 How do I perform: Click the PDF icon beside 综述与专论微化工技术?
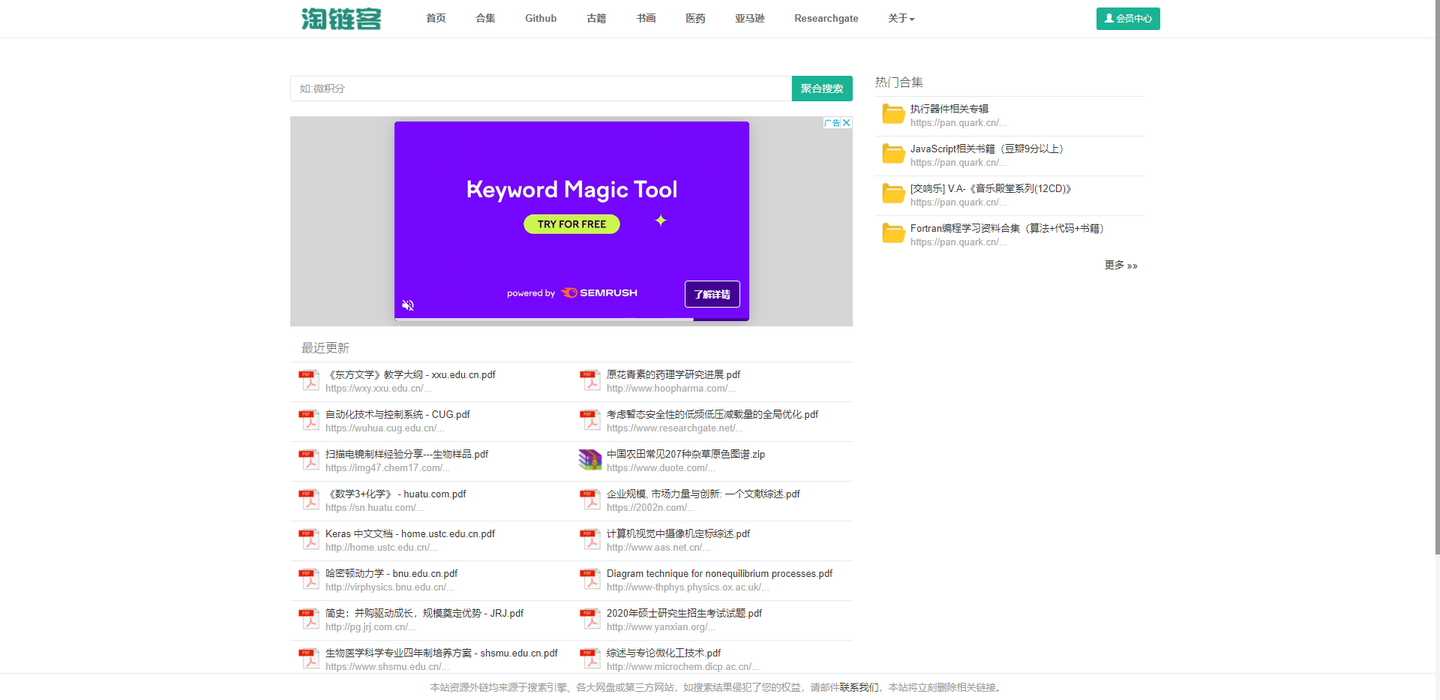point(590,659)
